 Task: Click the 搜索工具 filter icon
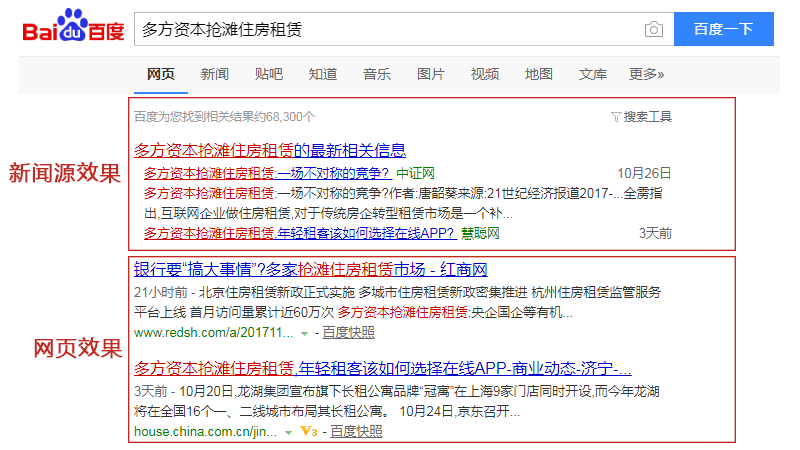click(x=616, y=117)
